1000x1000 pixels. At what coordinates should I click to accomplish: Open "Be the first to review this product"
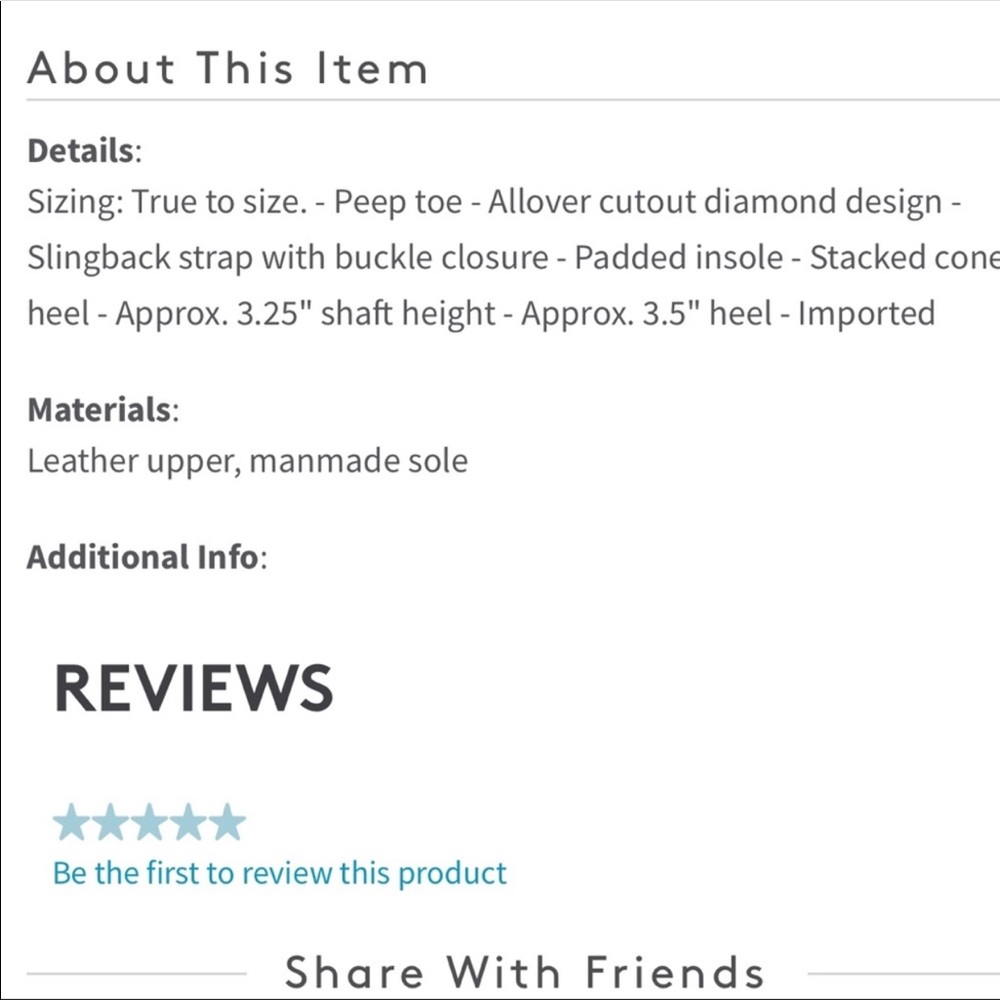click(x=279, y=873)
